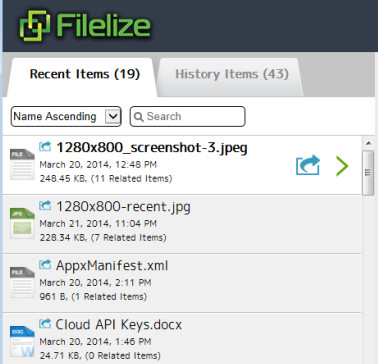Screen dimensions: 378x364
Task: Expand details with green chevron arrow
Action: [x=342, y=166]
